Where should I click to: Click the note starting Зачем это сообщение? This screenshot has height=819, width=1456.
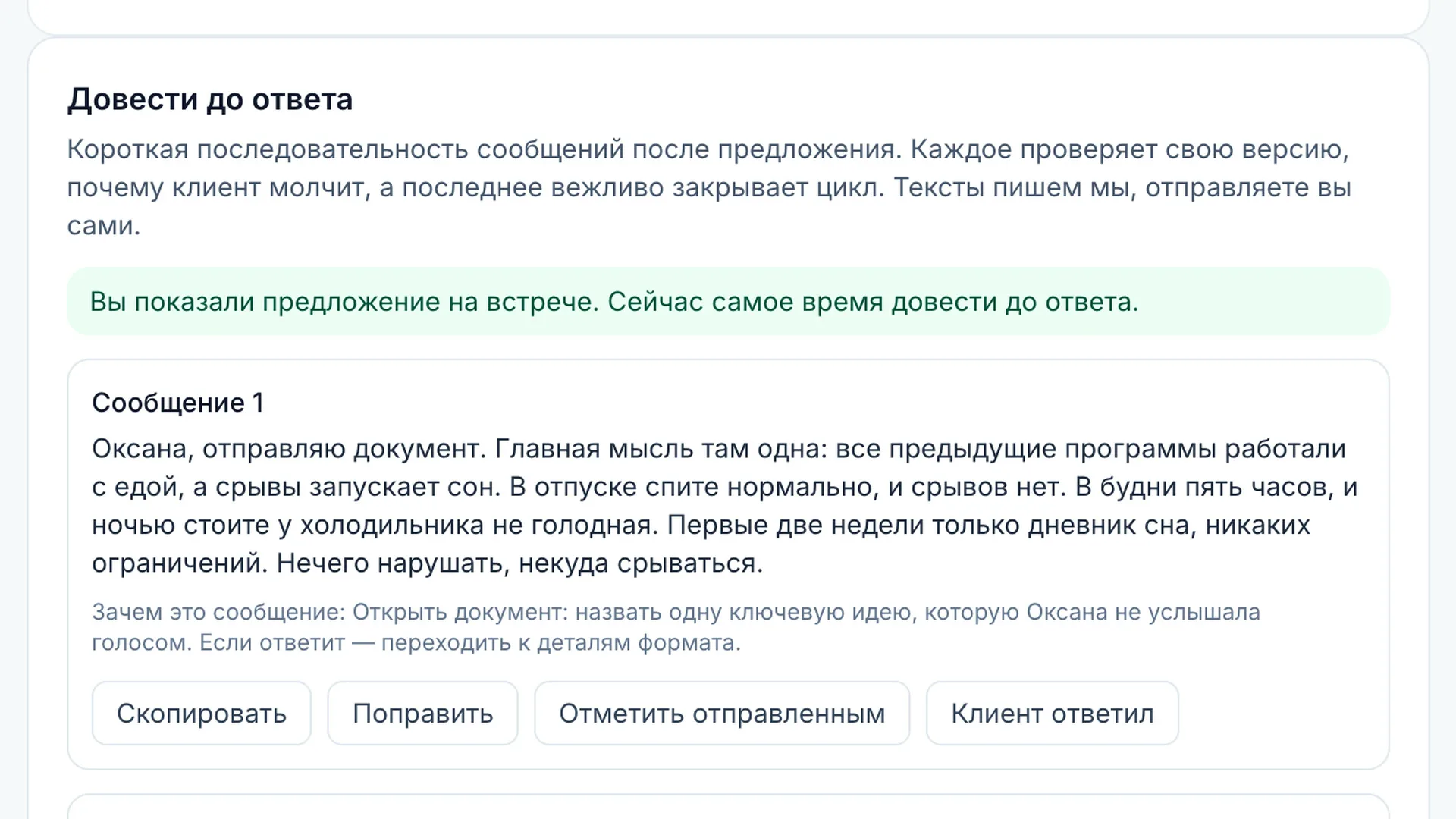[x=676, y=627]
